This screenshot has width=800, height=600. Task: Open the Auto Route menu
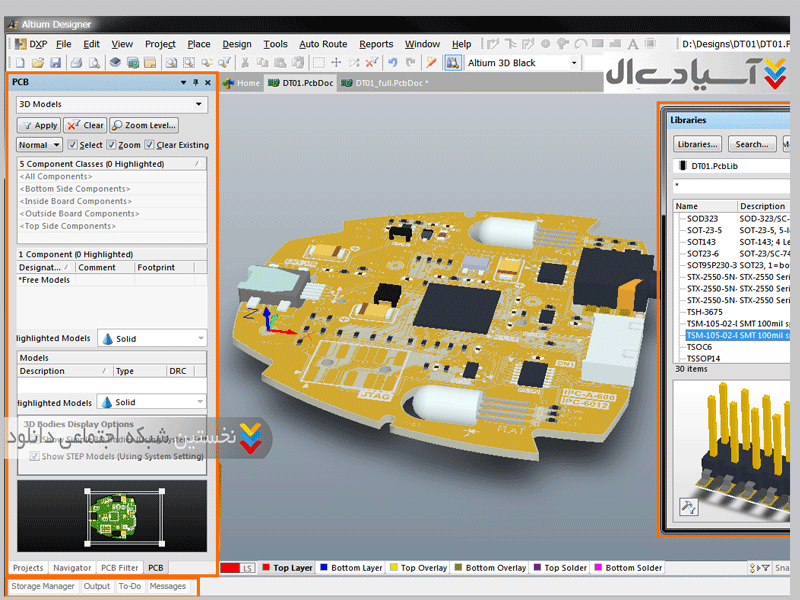tap(323, 44)
